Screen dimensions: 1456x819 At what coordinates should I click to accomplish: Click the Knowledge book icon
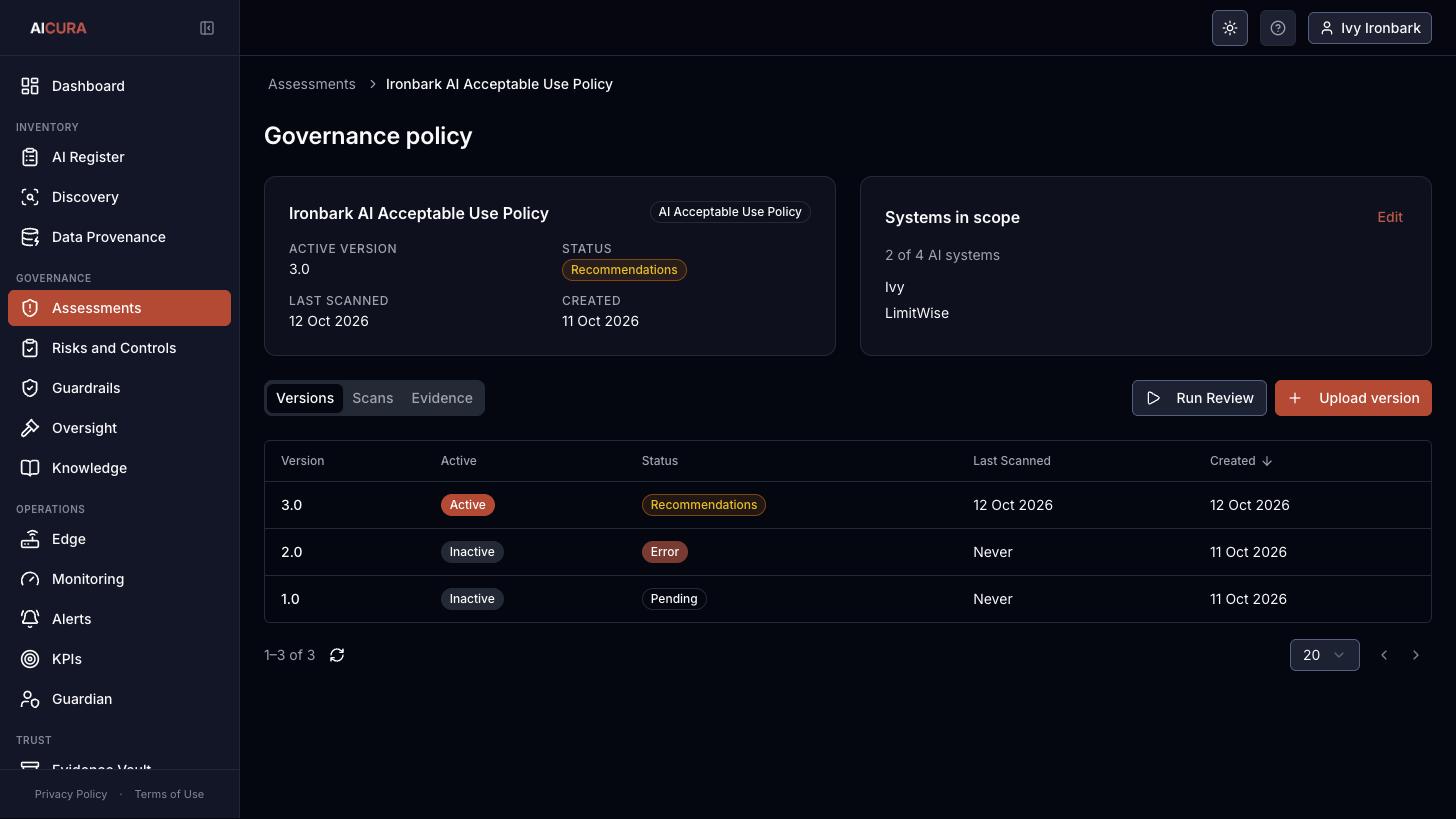click(x=30, y=468)
